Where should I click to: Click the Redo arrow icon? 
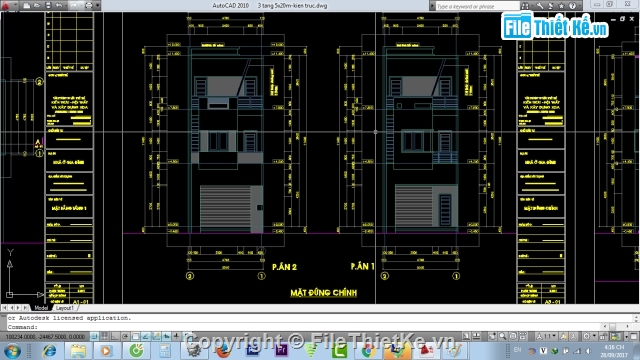coord(74,5)
